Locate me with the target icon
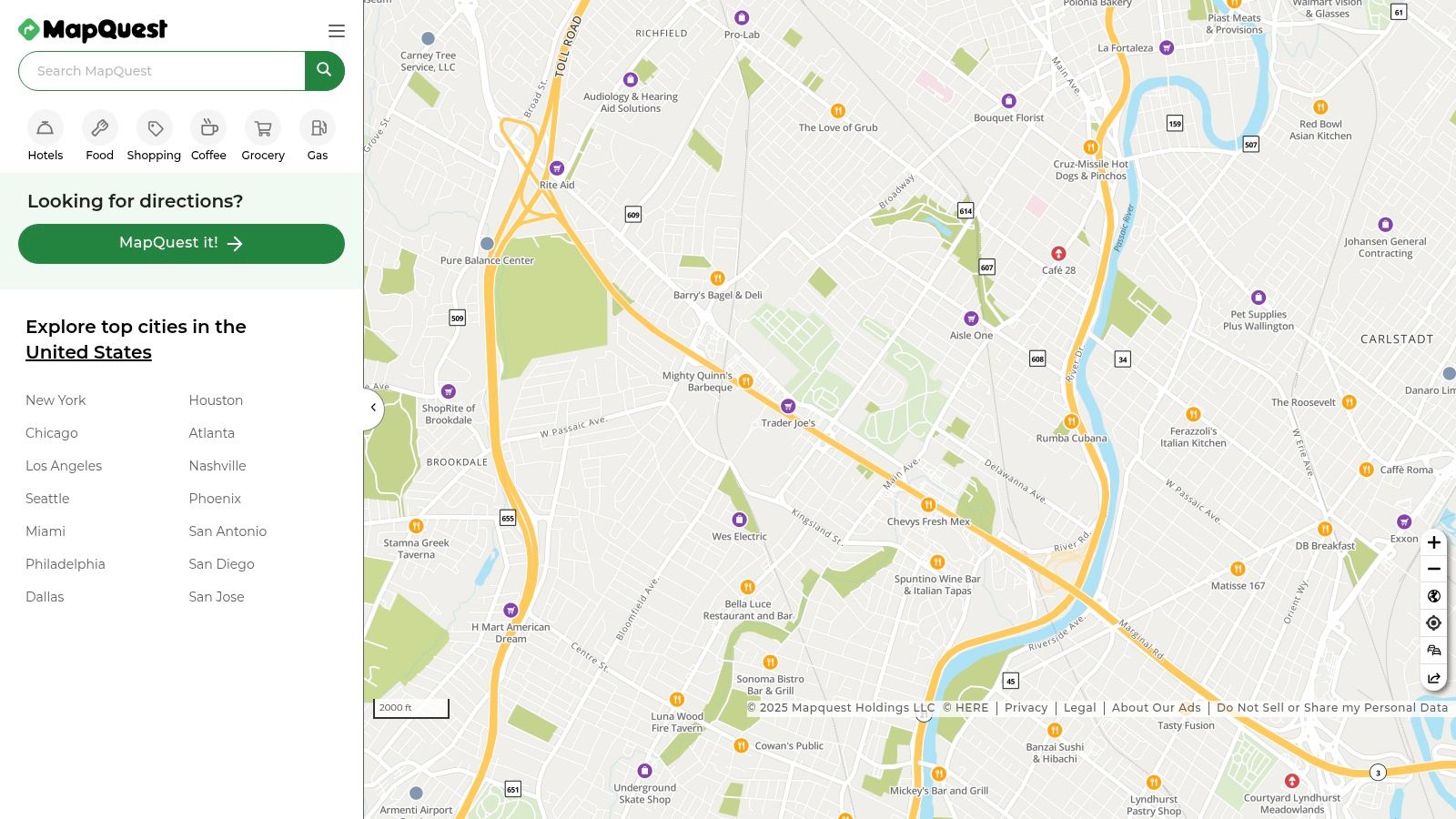The height and width of the screenshot is (819, 1456). (x=1433, y=623)
